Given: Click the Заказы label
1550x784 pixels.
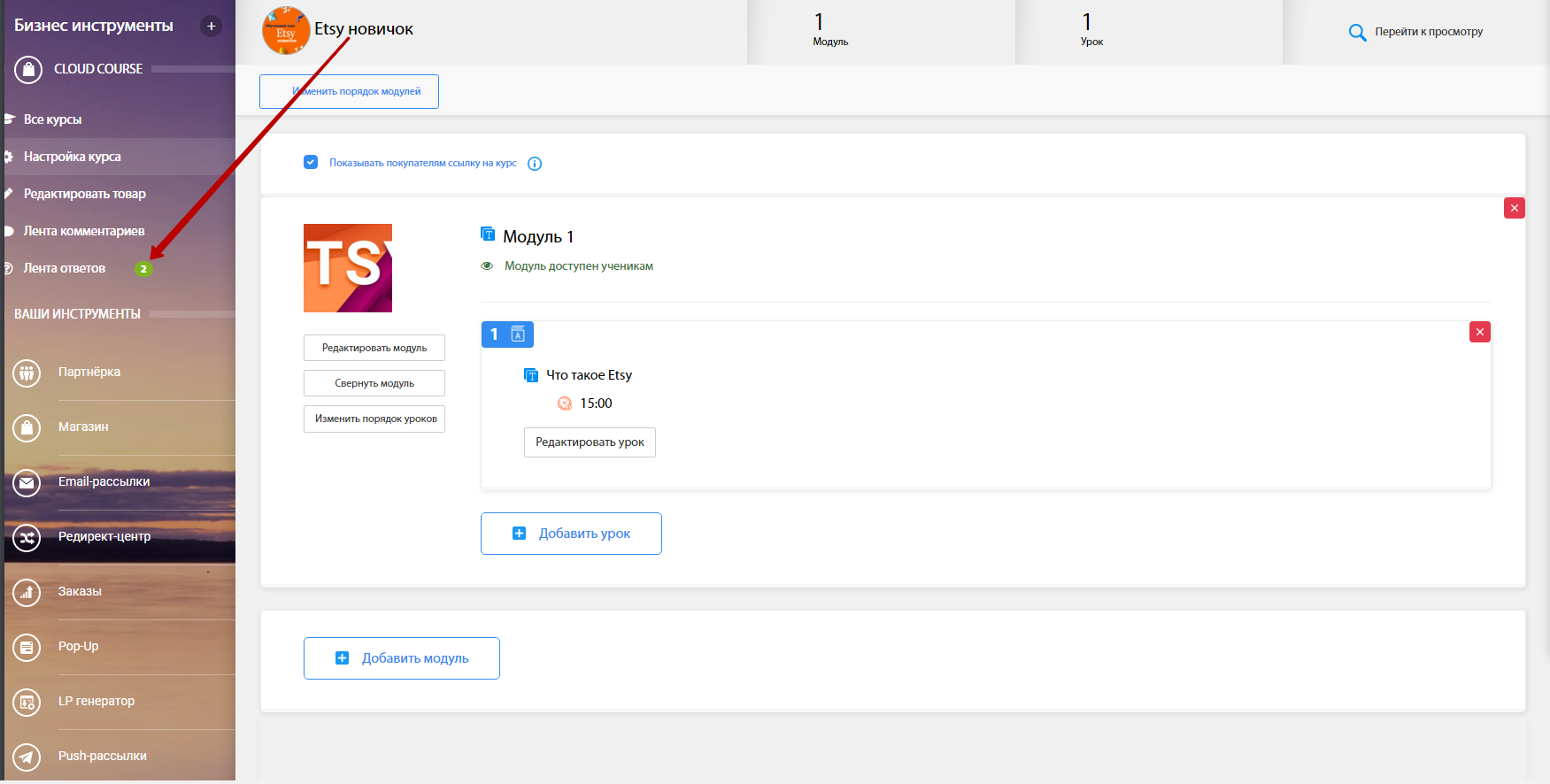Looking at the screenshot, I should [x=80, y=591].
